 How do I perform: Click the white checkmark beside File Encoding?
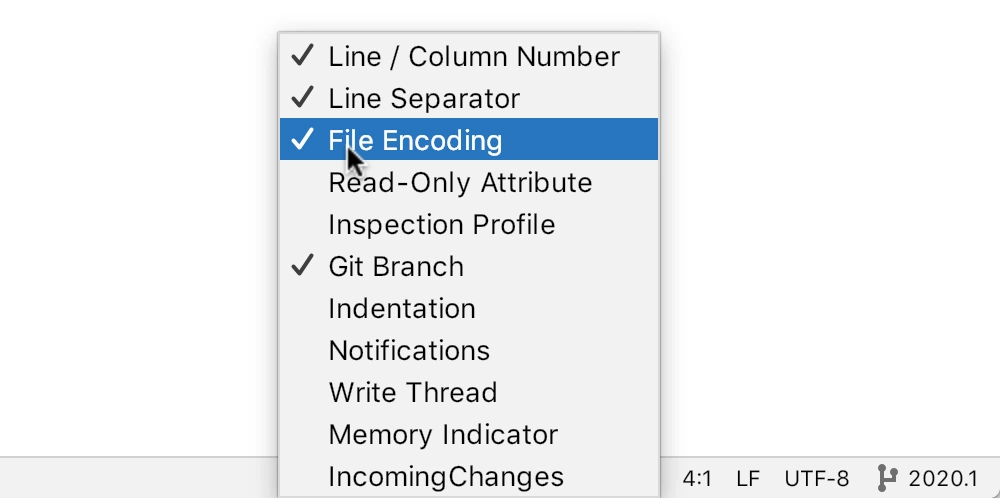(302, 139)
